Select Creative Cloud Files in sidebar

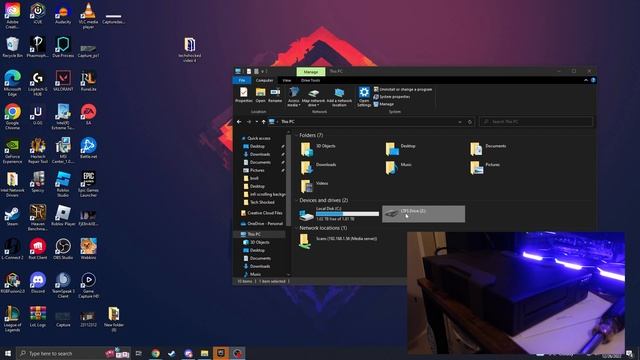click(262, 213)
